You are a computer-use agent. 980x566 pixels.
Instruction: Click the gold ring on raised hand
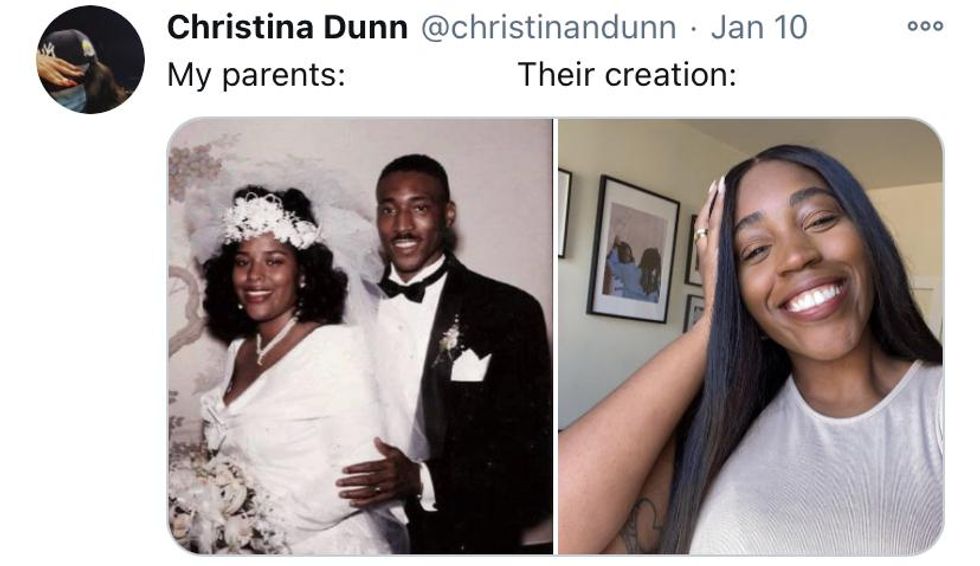(x=701, y=234)
